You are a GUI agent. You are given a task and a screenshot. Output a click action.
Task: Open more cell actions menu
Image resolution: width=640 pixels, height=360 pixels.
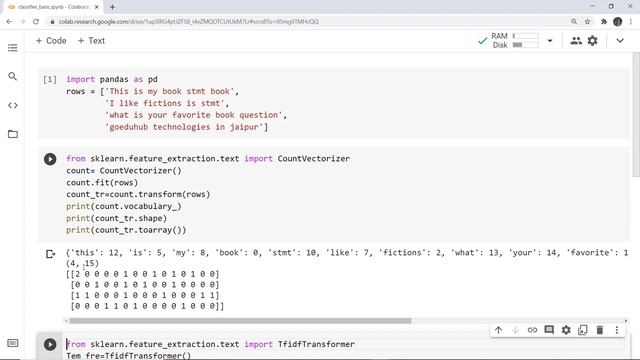(617, 330)
